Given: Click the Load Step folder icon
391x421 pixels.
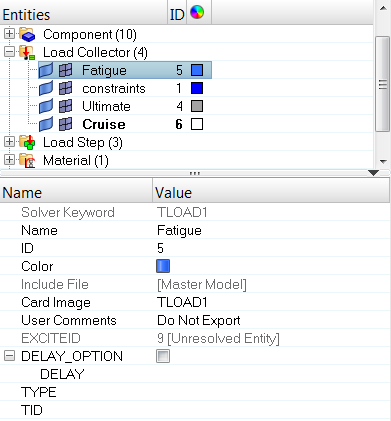Looking at the screenshot, I should tap(27, 142).
